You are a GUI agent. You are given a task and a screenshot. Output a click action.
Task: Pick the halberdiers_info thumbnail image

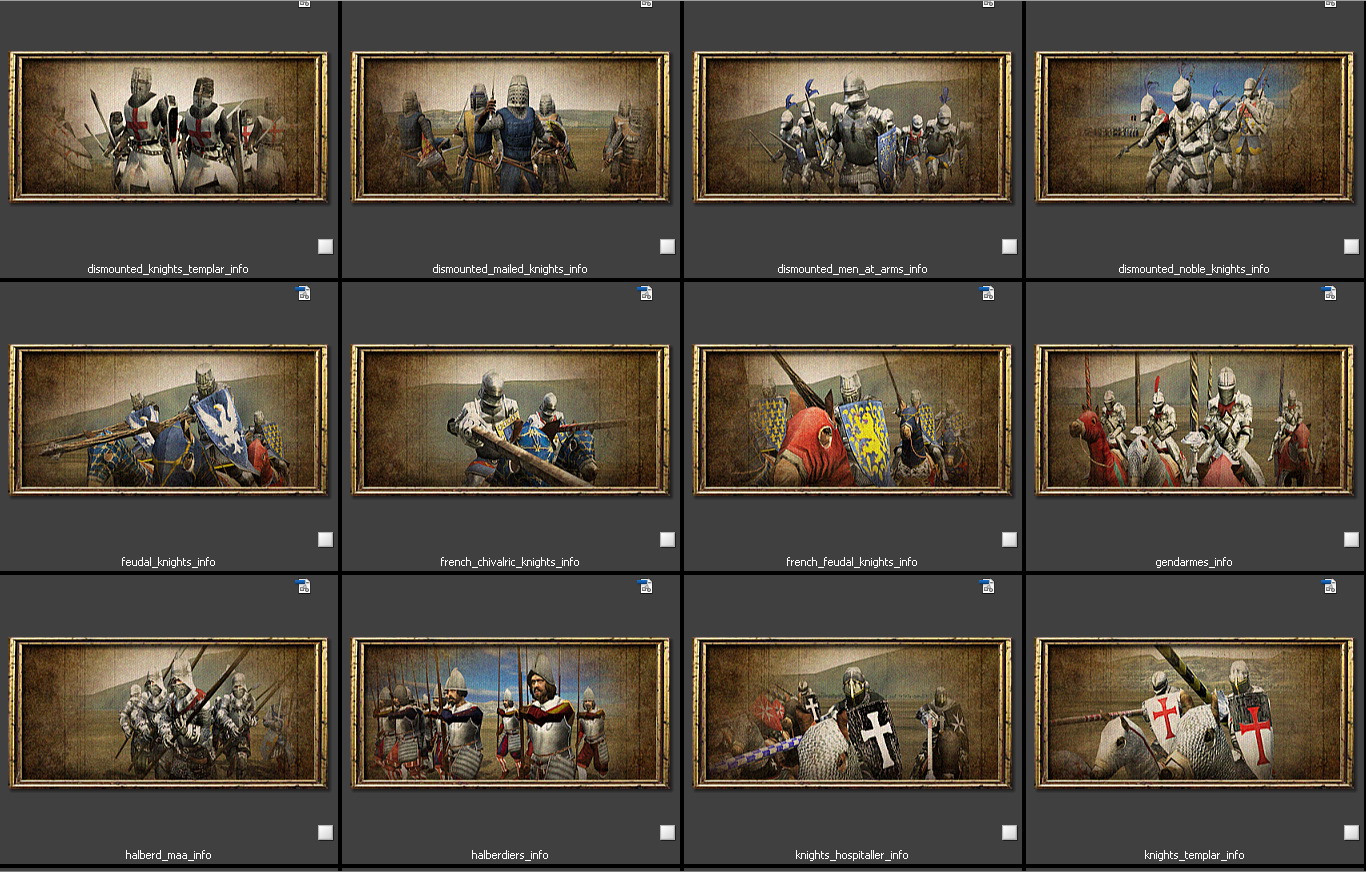(x=510, y=713)
